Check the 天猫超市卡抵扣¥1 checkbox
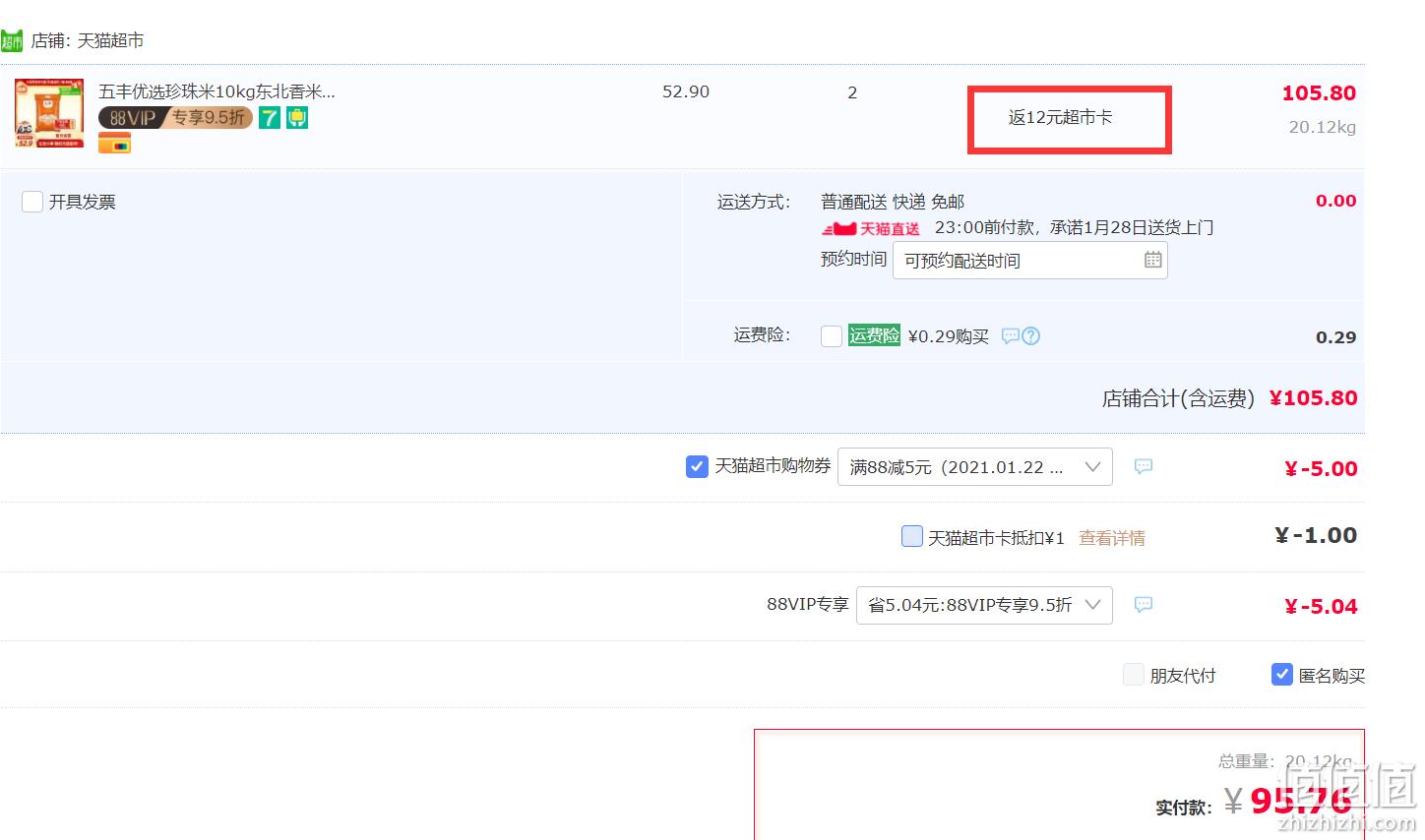1425x840 pixels. pos(912,536)
